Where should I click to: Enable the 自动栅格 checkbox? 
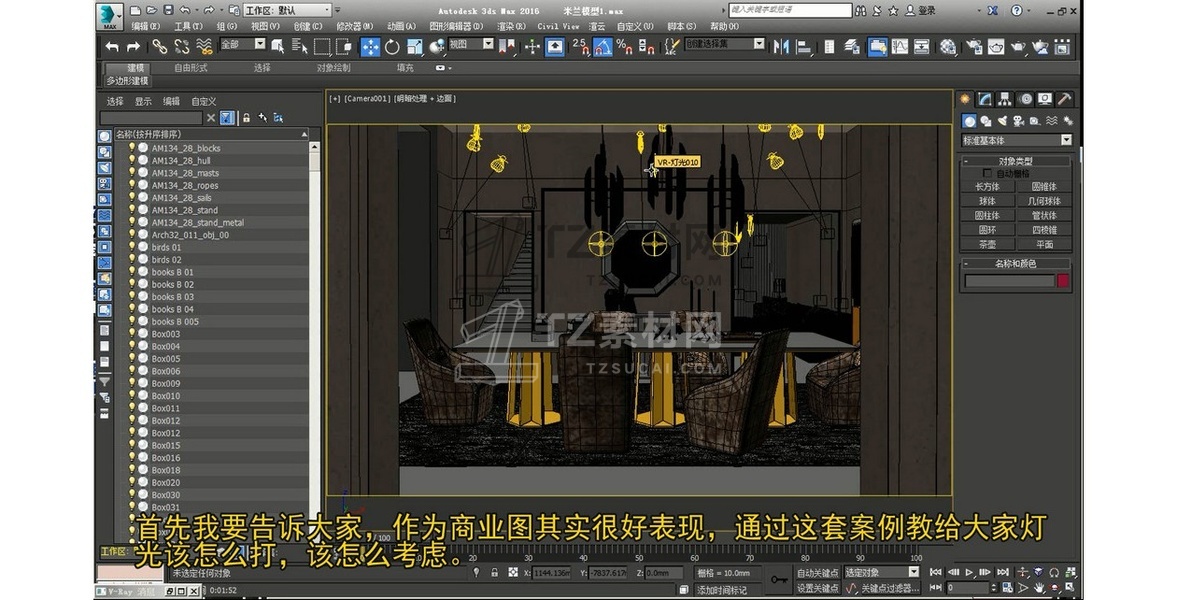click(989, 173)
